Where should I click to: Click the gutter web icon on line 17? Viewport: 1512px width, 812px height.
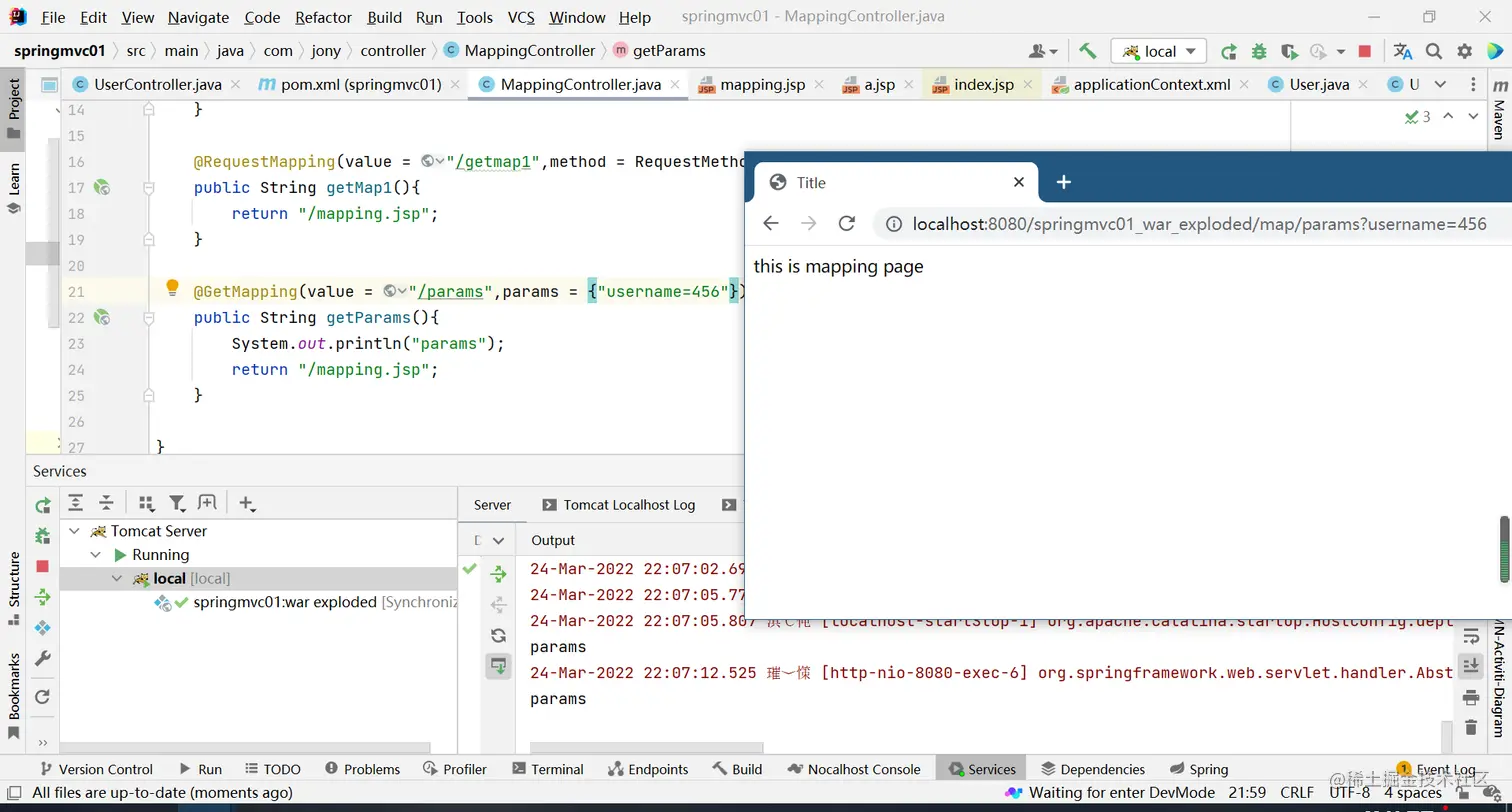101,187
